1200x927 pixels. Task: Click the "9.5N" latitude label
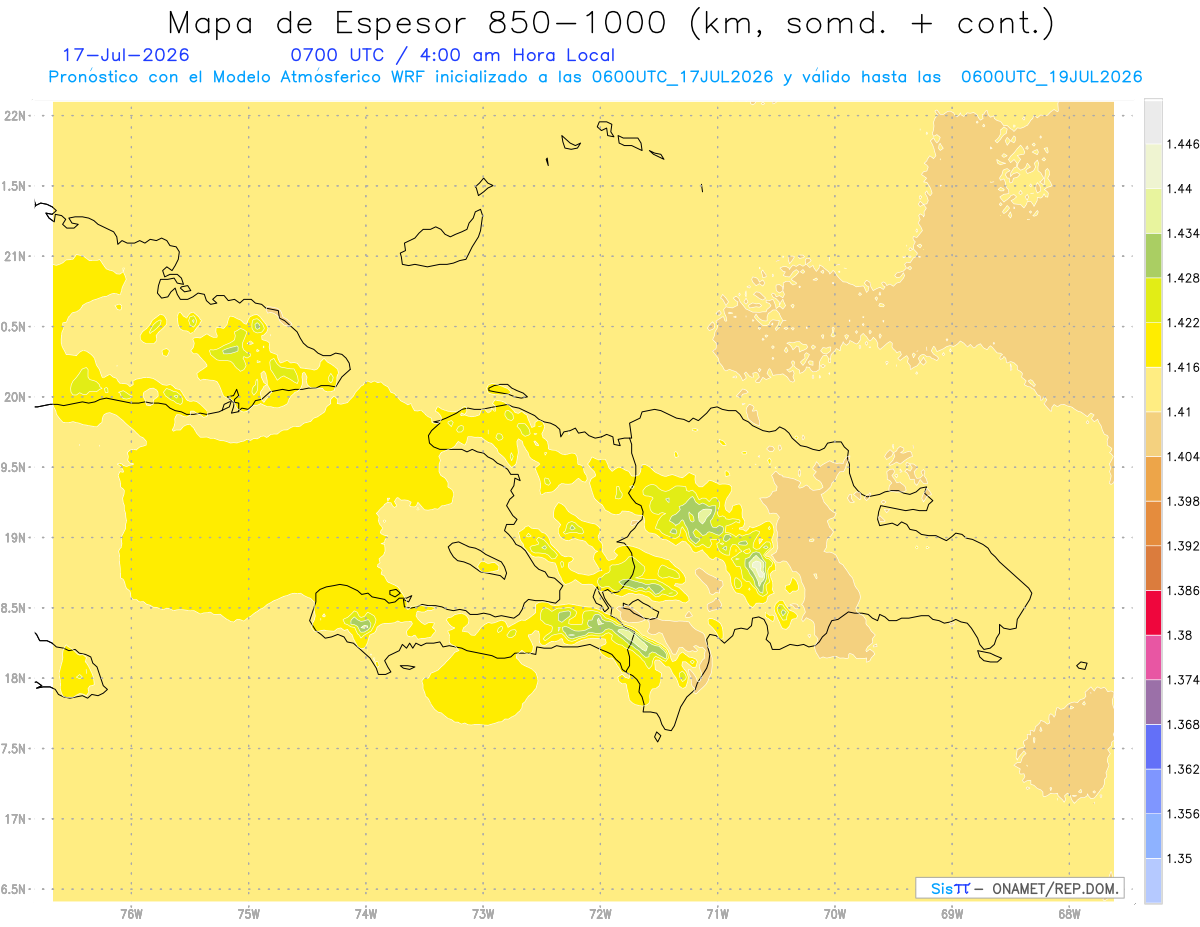pyautogui.click(x=13, y=467)
